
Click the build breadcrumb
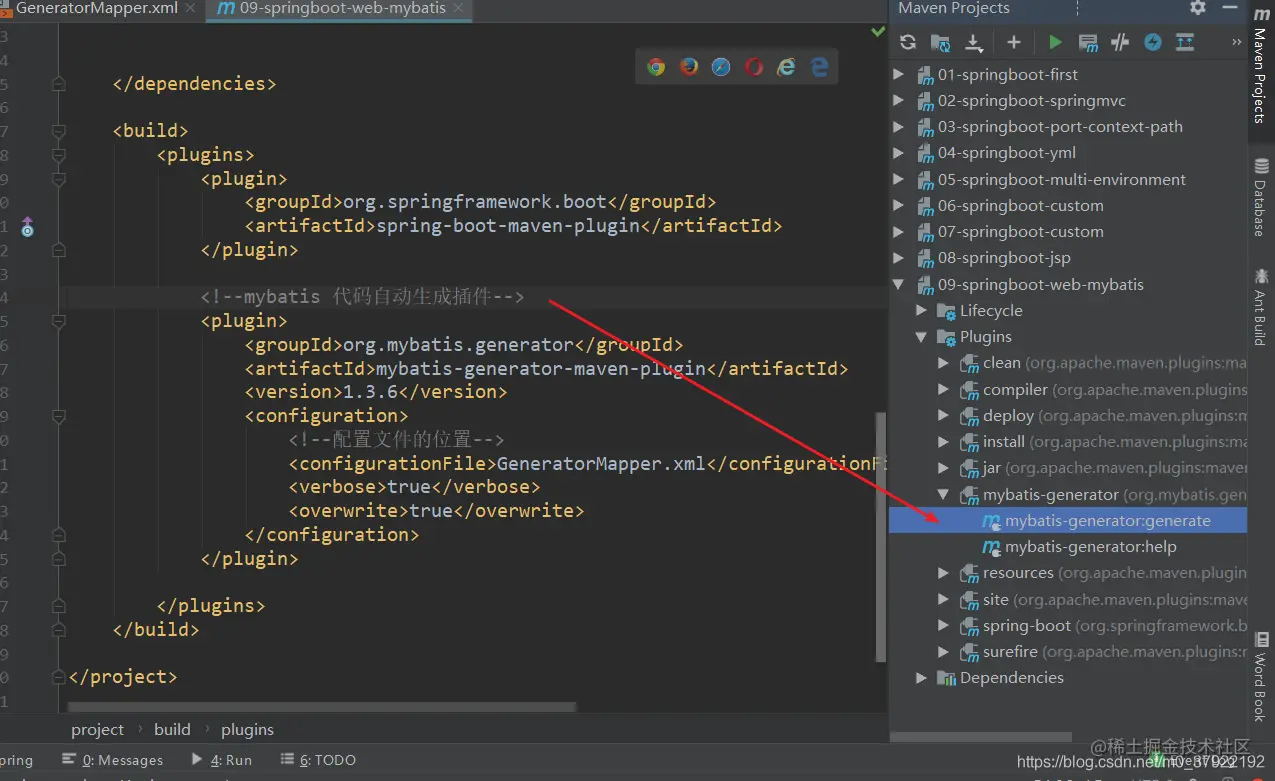click(172, 730)
